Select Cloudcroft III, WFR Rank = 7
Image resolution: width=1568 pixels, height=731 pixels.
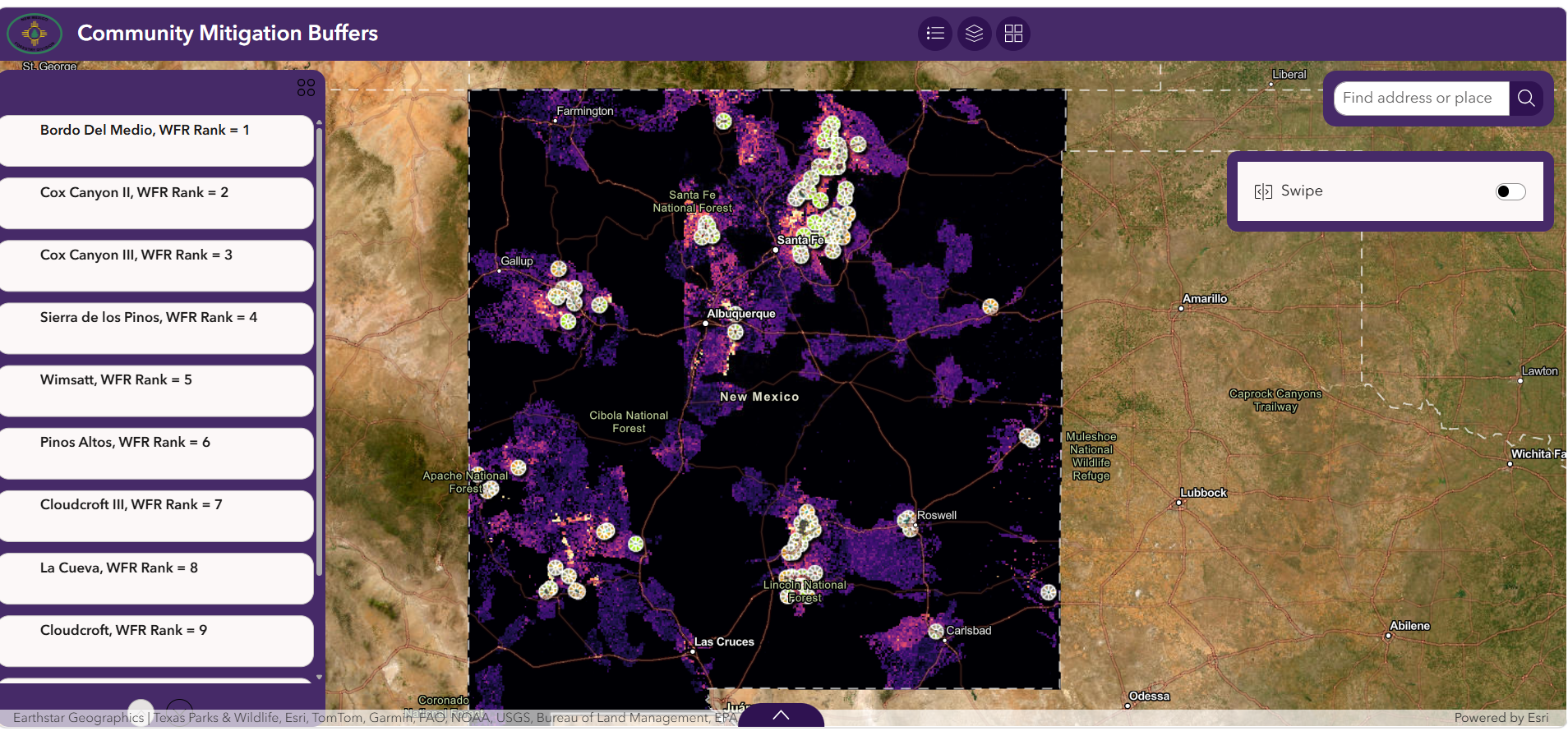pos(156,515)
